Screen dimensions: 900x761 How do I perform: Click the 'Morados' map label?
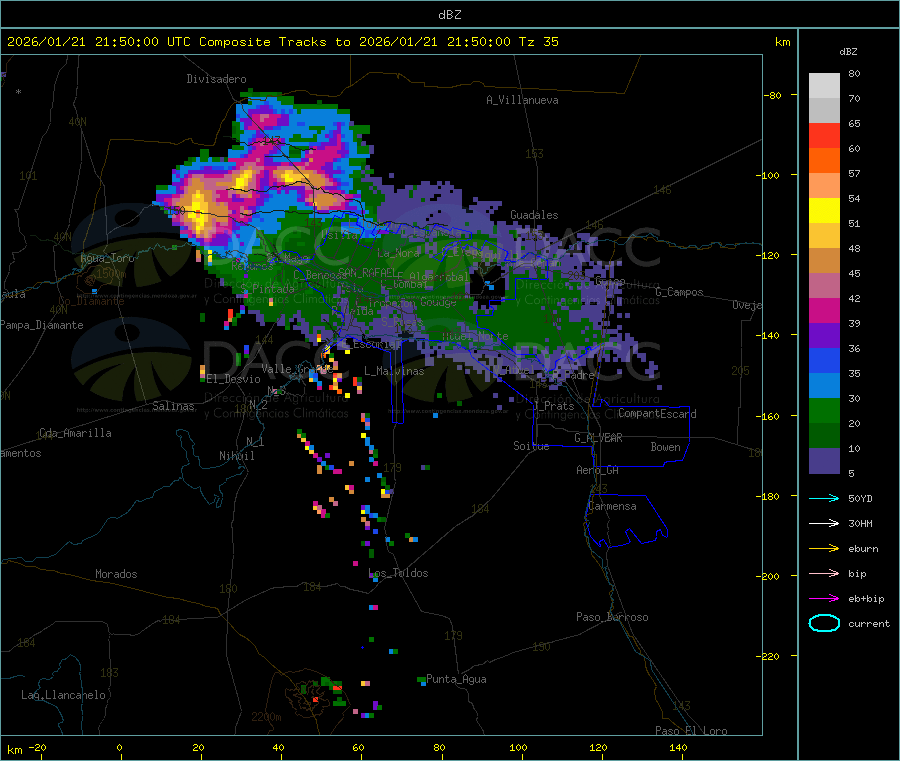coord(116,574)
